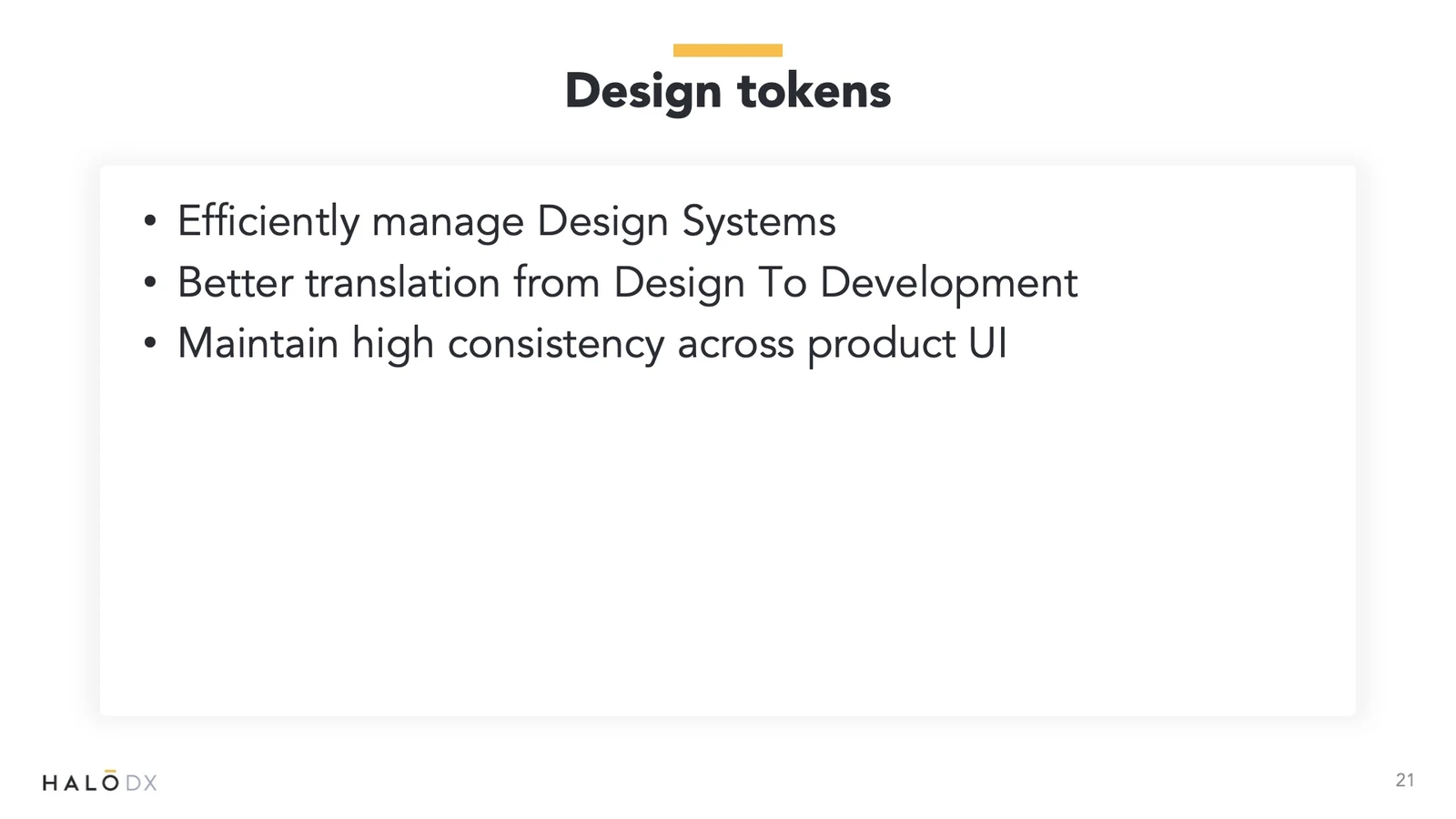Click the bullet dot before "Better translation"
The width and height of the screenshot is (1456, 819).
click(150, 282)
